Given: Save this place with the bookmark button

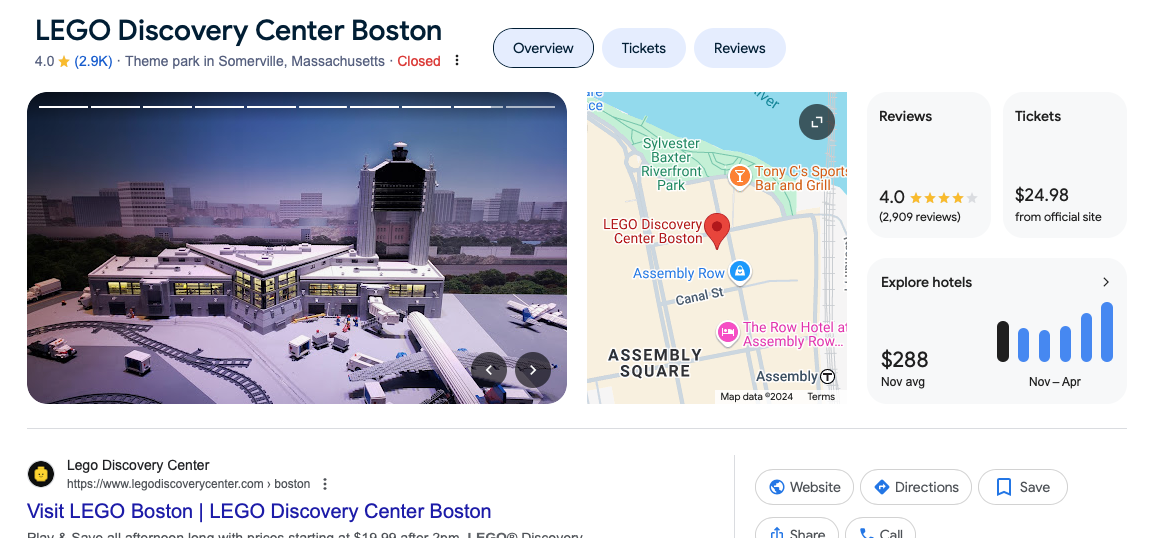Looking at the screenshot, I should click(x=1023, y=487).
